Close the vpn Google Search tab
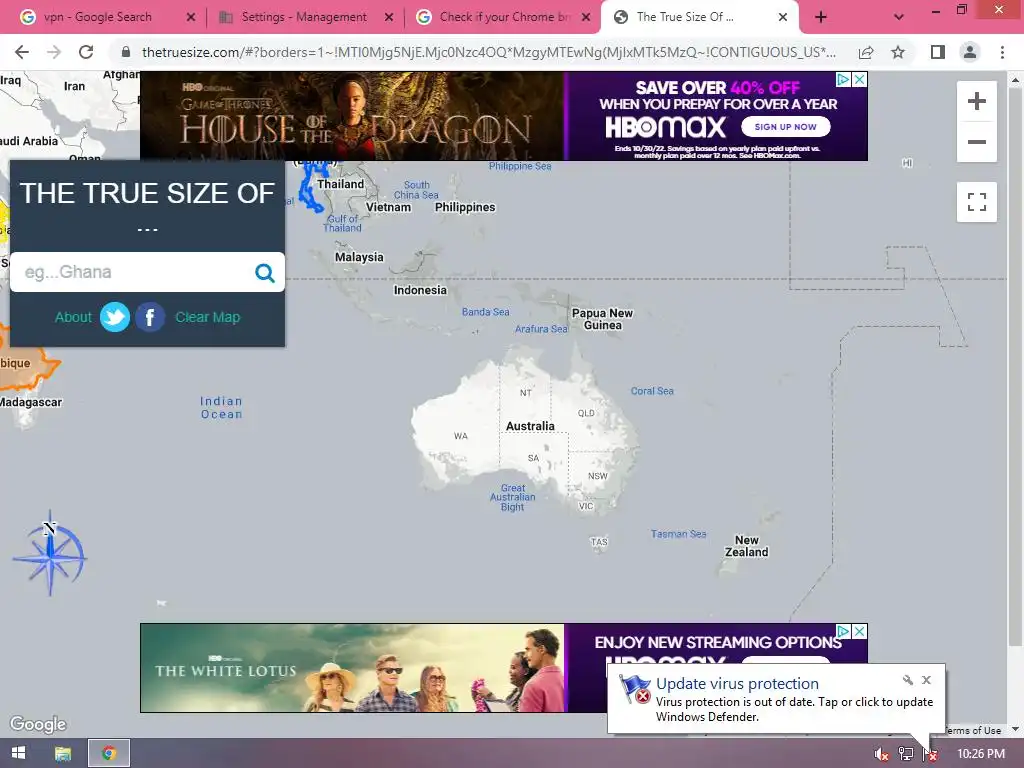Image resolution: width=1024 pixels, height=768 pixels. (191, 18)
